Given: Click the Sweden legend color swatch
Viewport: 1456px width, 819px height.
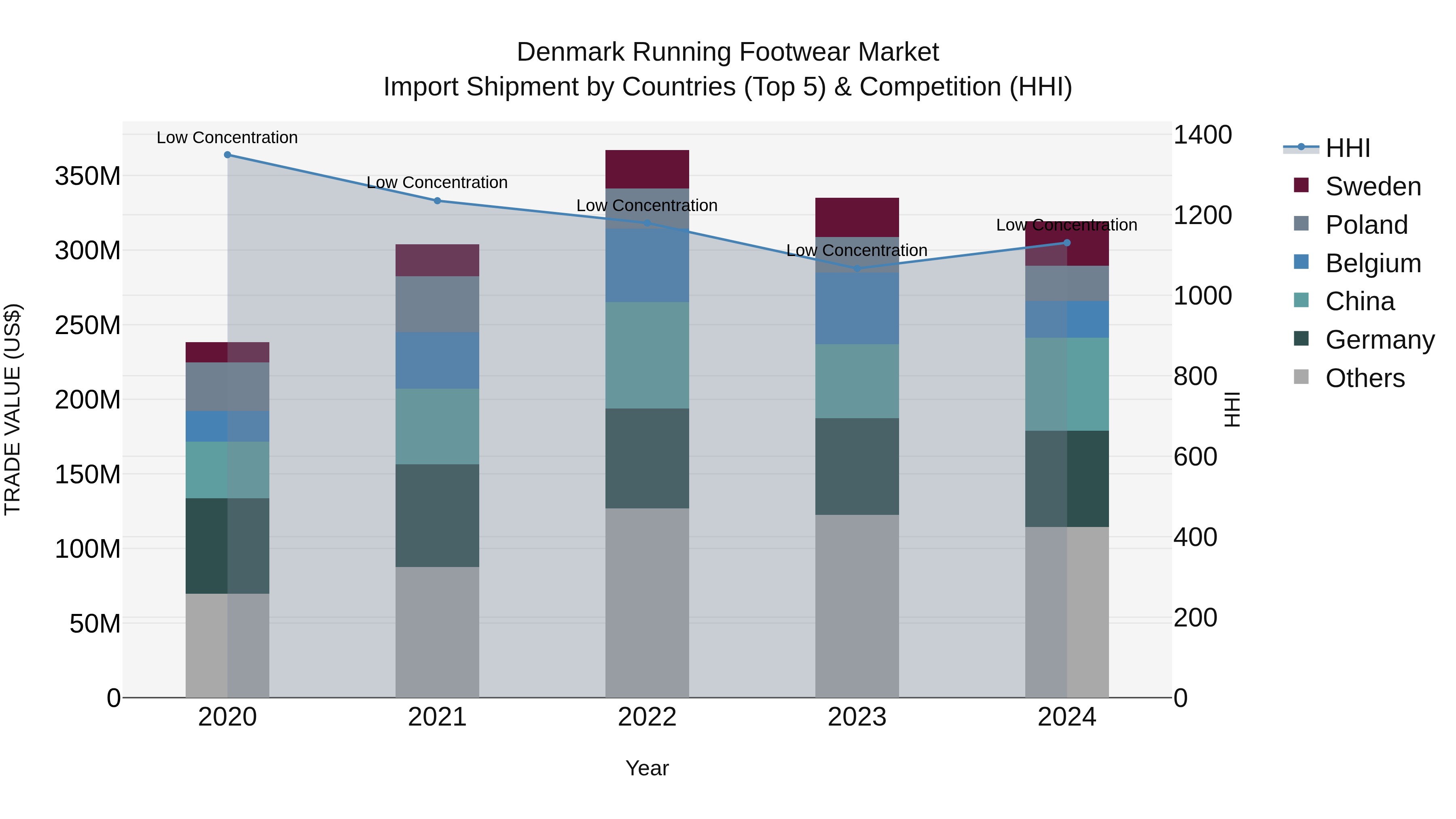Looking at the screenshot, I should (1301, 185).
